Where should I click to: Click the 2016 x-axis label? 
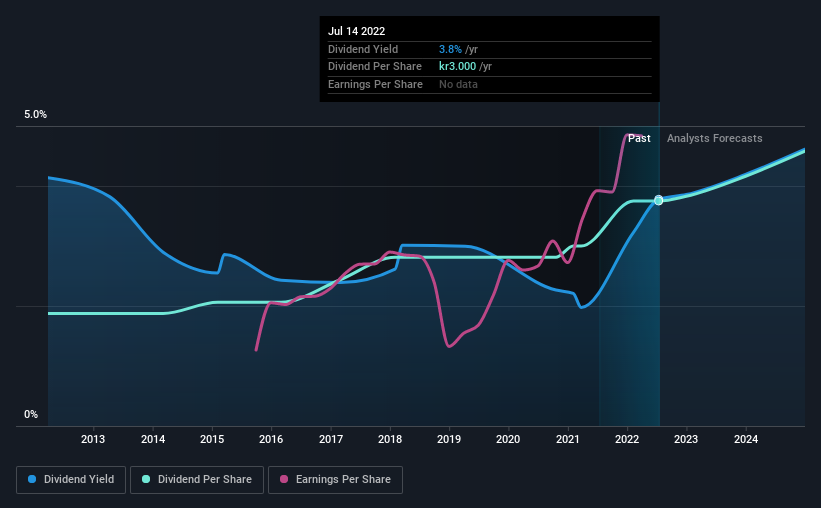point(271,439)
